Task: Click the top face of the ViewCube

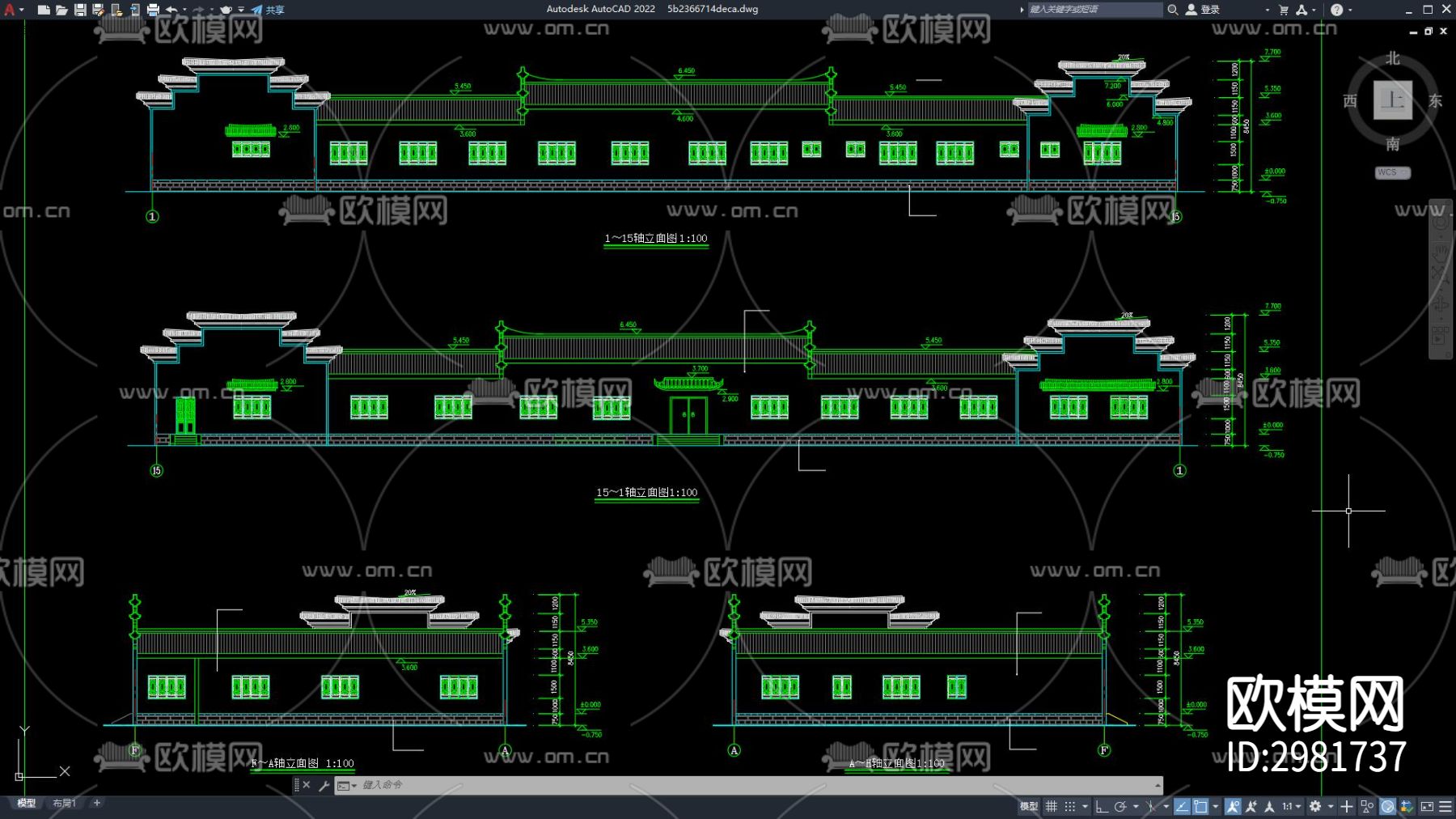Action: [1393, 100]
